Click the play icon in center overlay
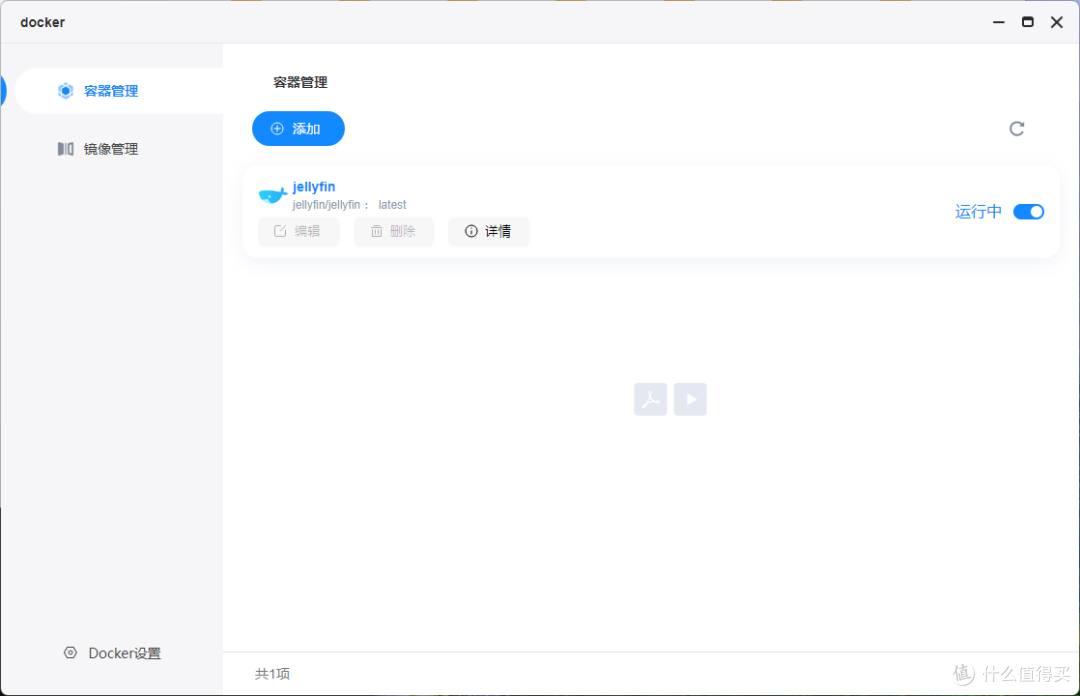This screenshot has height=696, width=1080. (690, 399)
